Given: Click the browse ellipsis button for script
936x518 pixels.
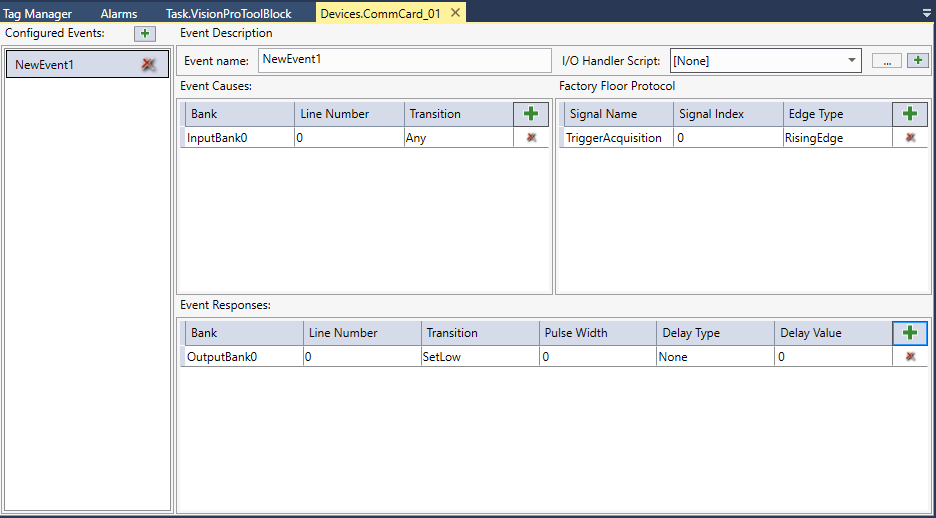Looking at the screenshot, I should coord(886,61).
